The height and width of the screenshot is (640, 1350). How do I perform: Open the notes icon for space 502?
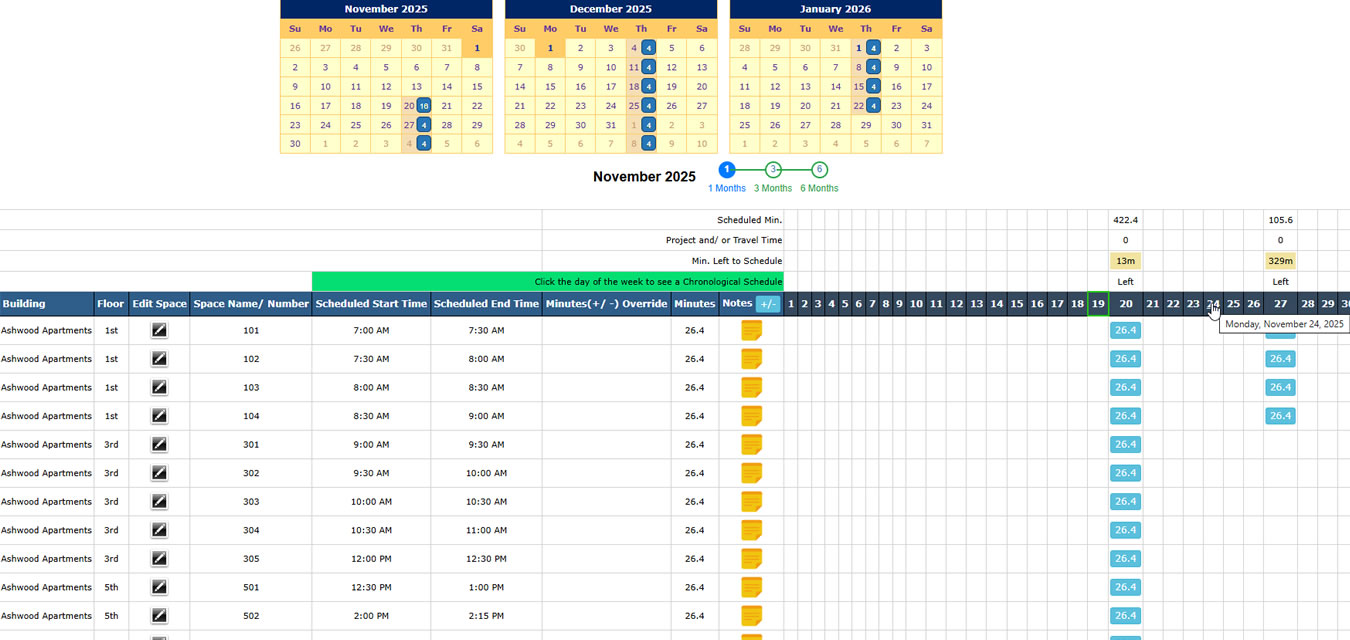pos(751,615)
